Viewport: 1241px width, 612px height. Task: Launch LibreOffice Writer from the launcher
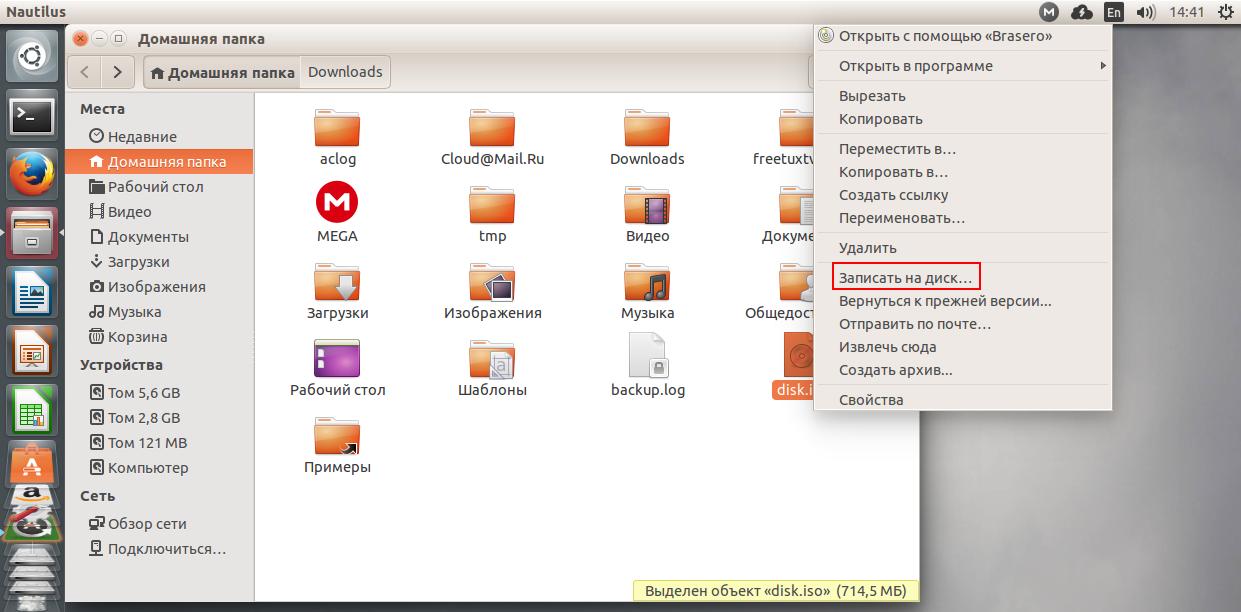pos(31,292)
